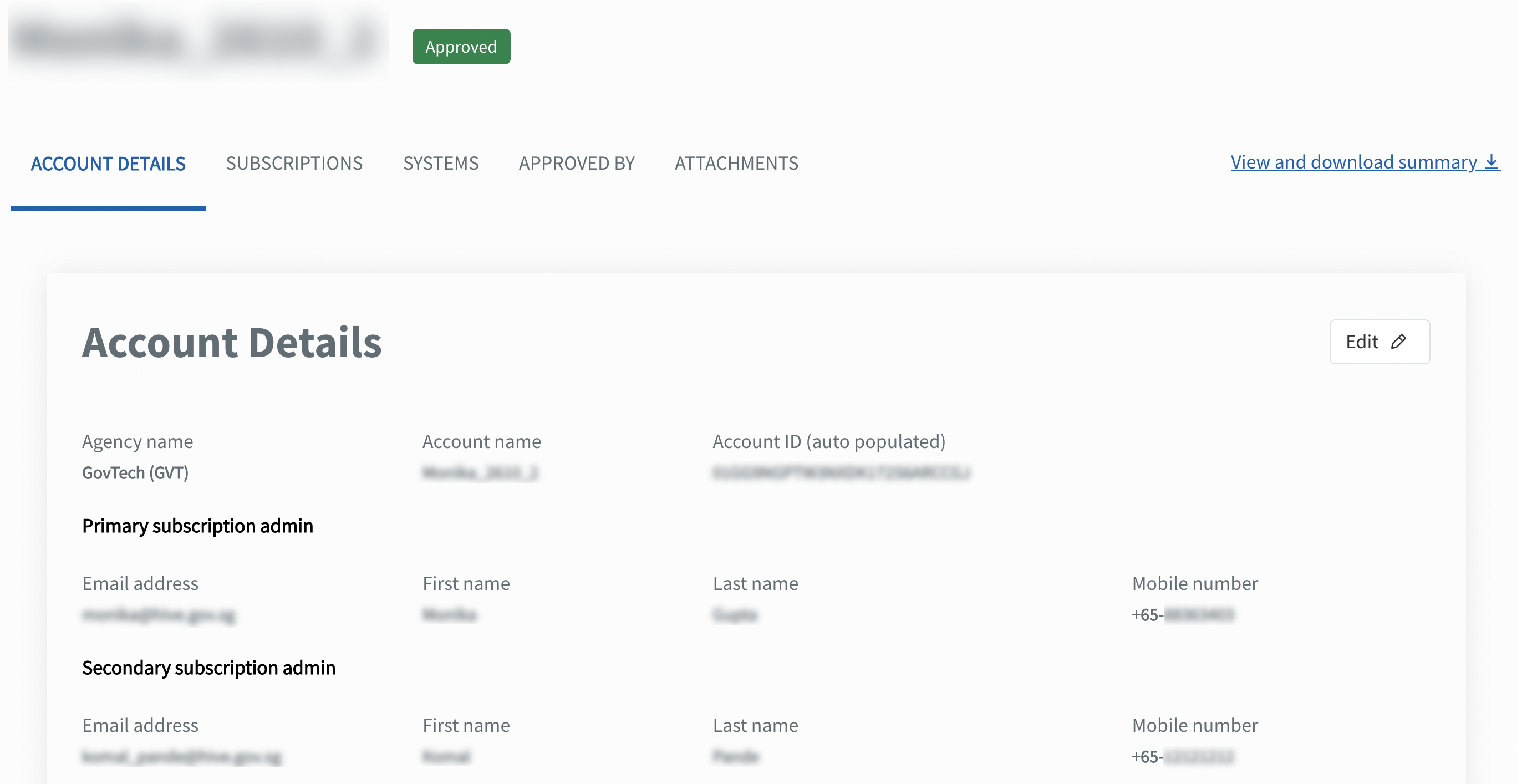Switch to the APPROVED BY tab
The height and width of the screenshot is (784, 1517).
[x=577, y=163]
